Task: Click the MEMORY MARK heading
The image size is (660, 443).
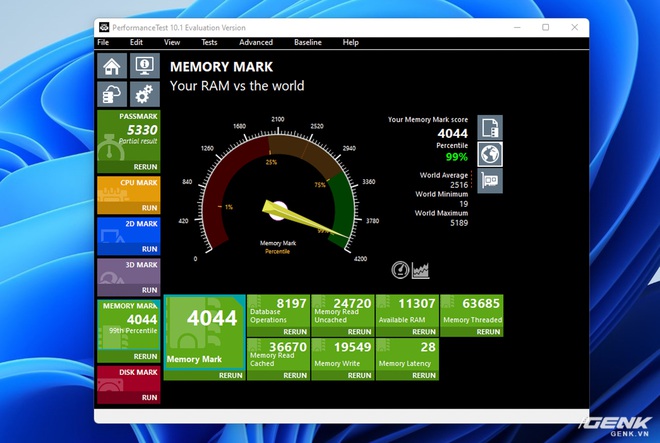Action: coord(221,67)
